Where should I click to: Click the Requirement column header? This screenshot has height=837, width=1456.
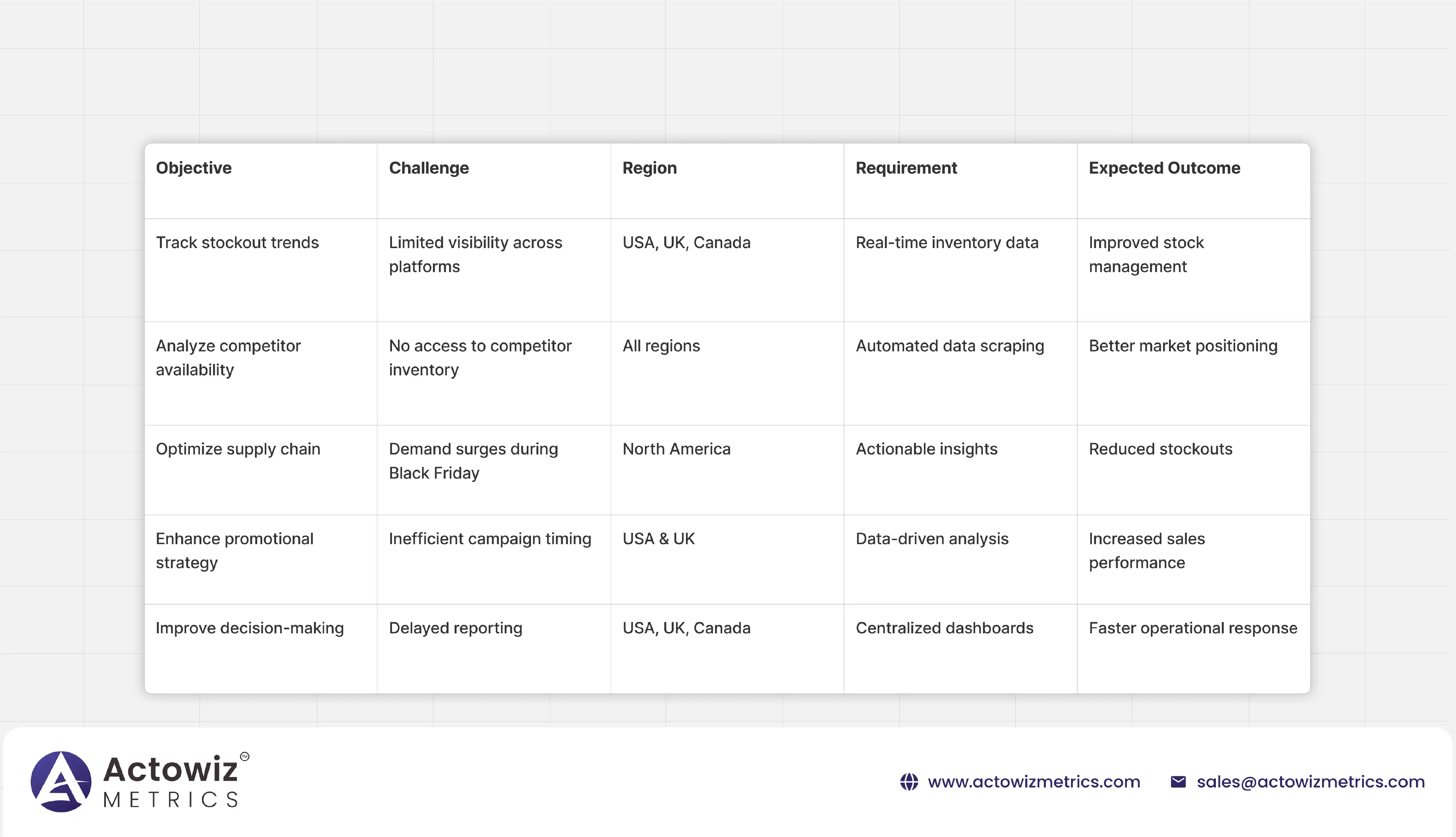[906, 168]
